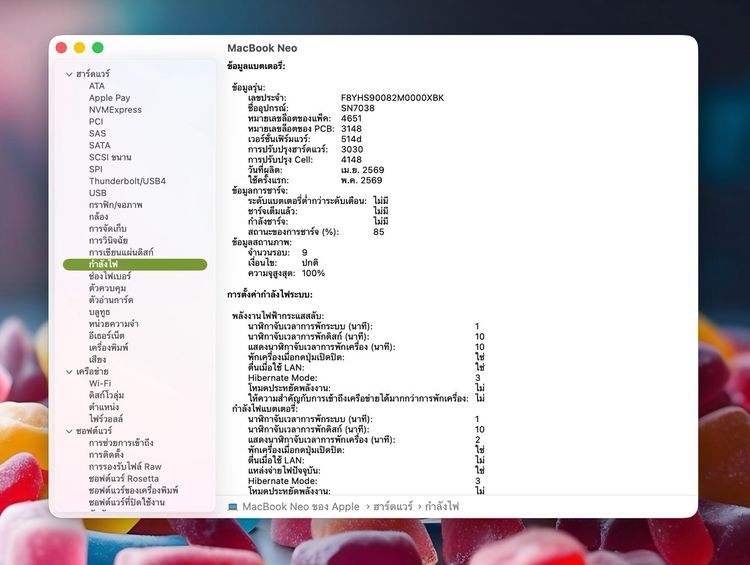
Task: Click the MacBook icon in path bar
Action: (233, 507)
